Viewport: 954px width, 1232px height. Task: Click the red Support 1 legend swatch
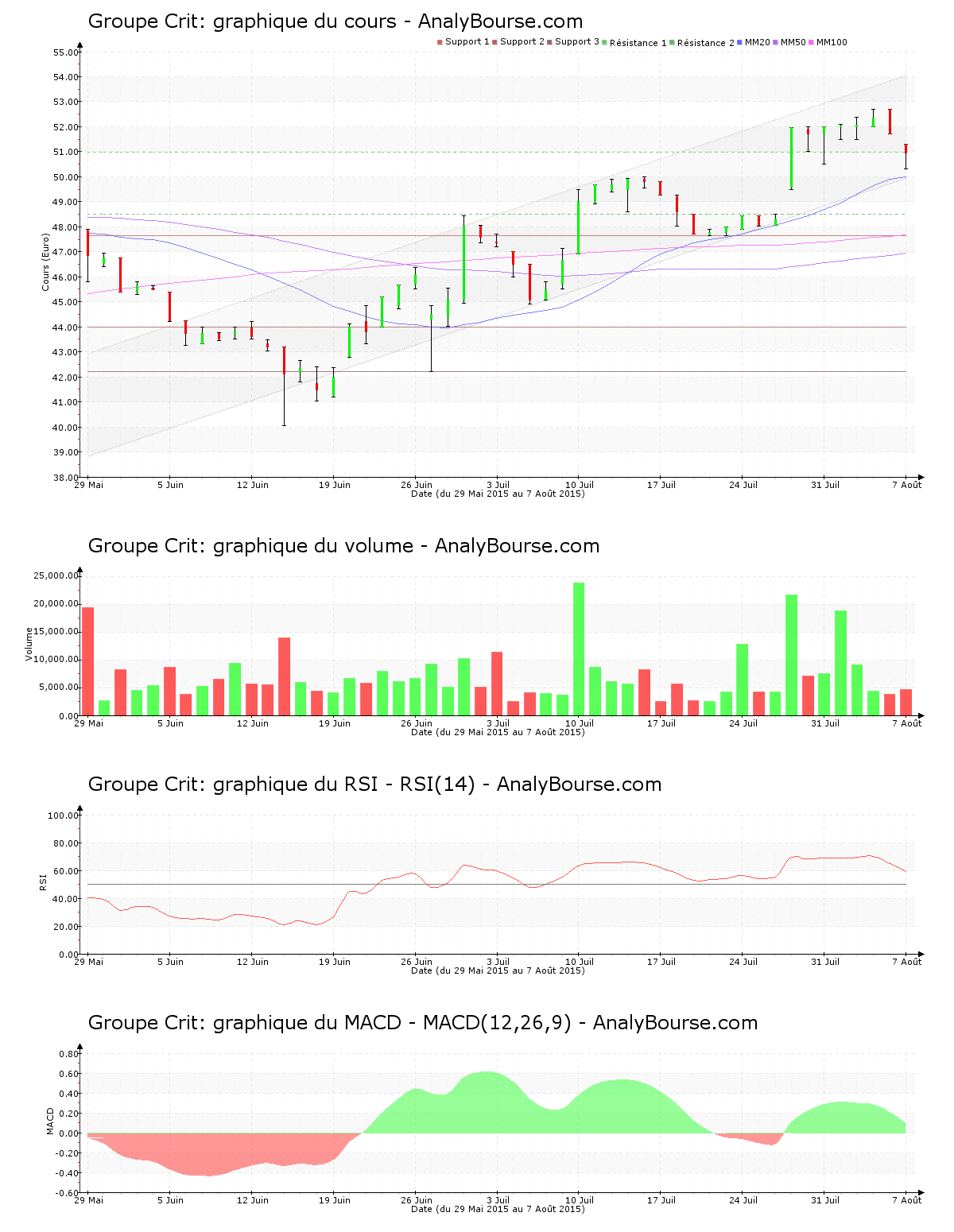pos(440,42)
